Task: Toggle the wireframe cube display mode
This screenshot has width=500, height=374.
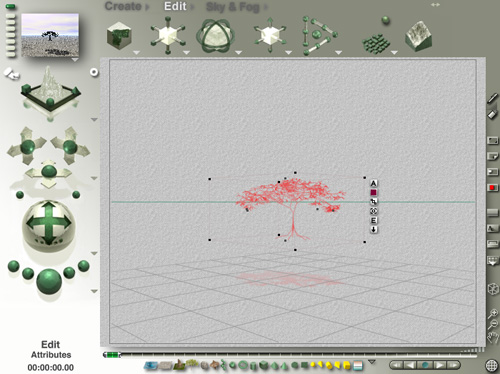Action: [x=493, y=289]
